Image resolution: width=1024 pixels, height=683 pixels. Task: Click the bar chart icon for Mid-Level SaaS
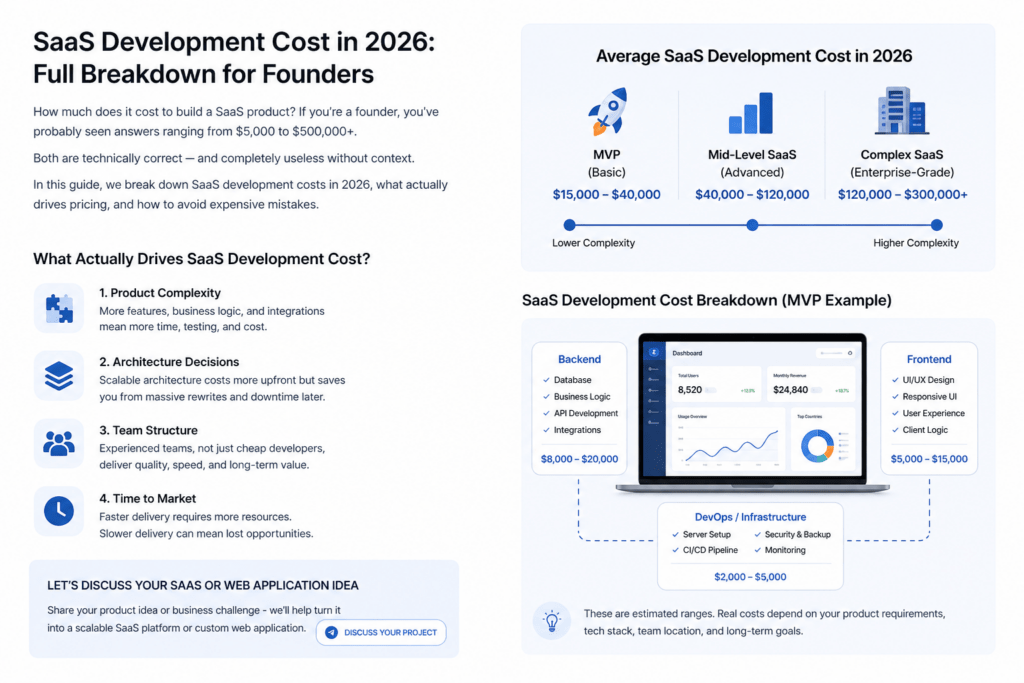coord(751,113)
